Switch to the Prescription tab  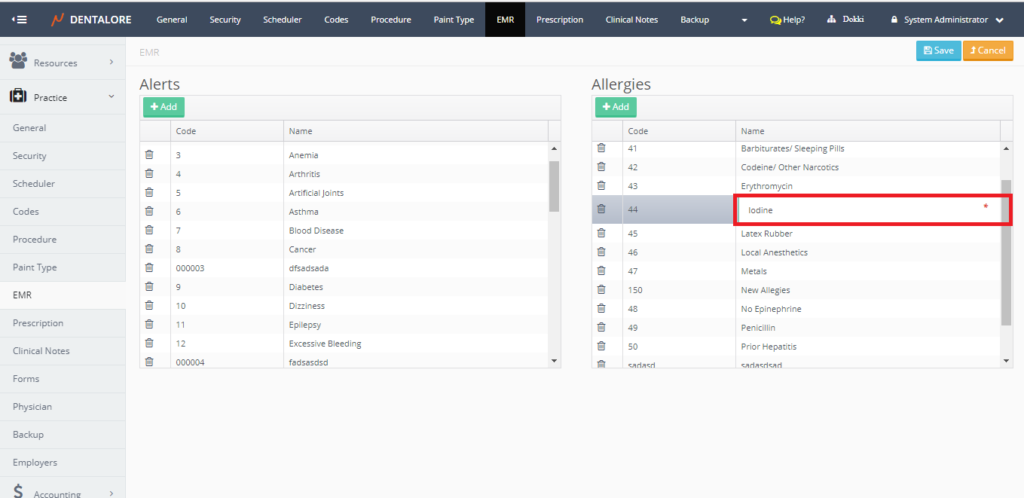(559, 19)
